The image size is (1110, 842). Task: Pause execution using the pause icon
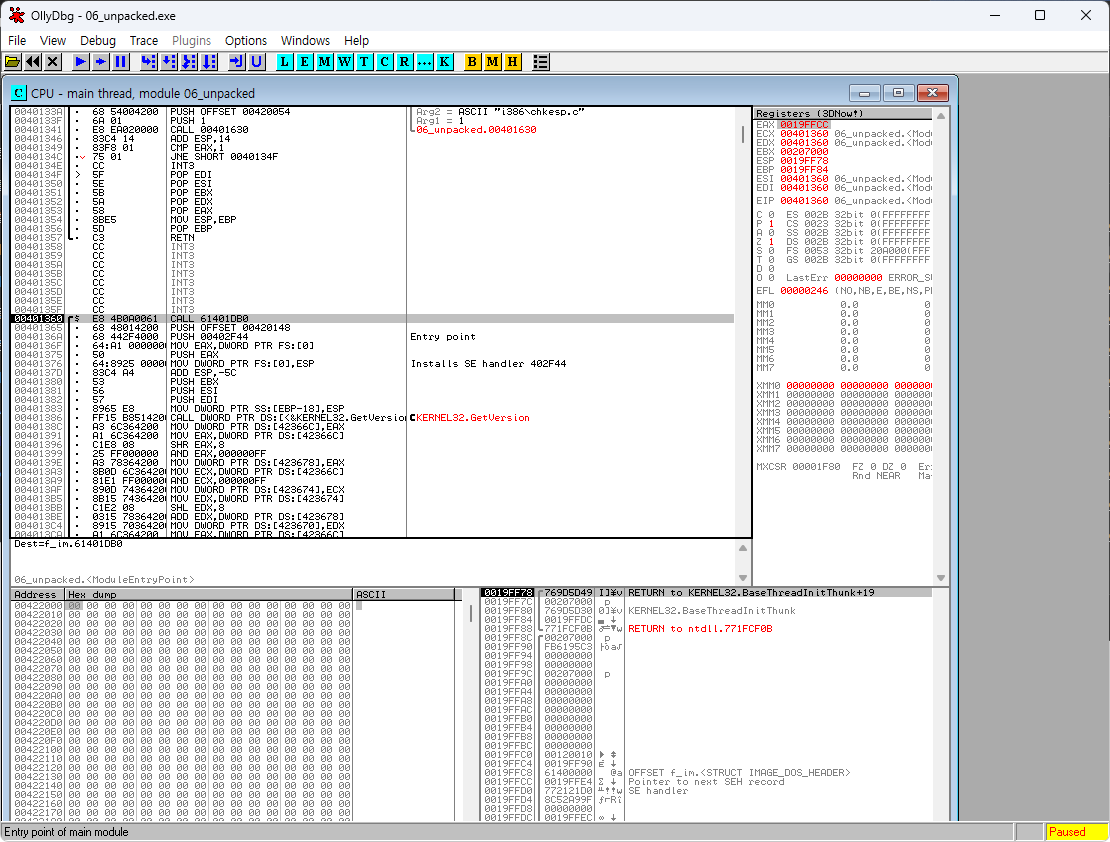coord(119,62)
